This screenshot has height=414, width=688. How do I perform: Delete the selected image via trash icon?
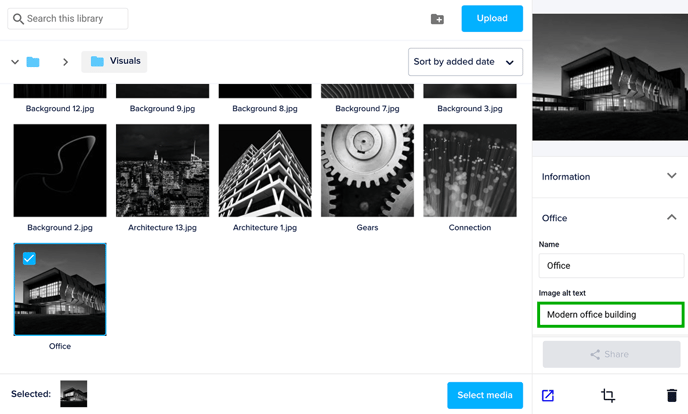(x=671, y=396)
